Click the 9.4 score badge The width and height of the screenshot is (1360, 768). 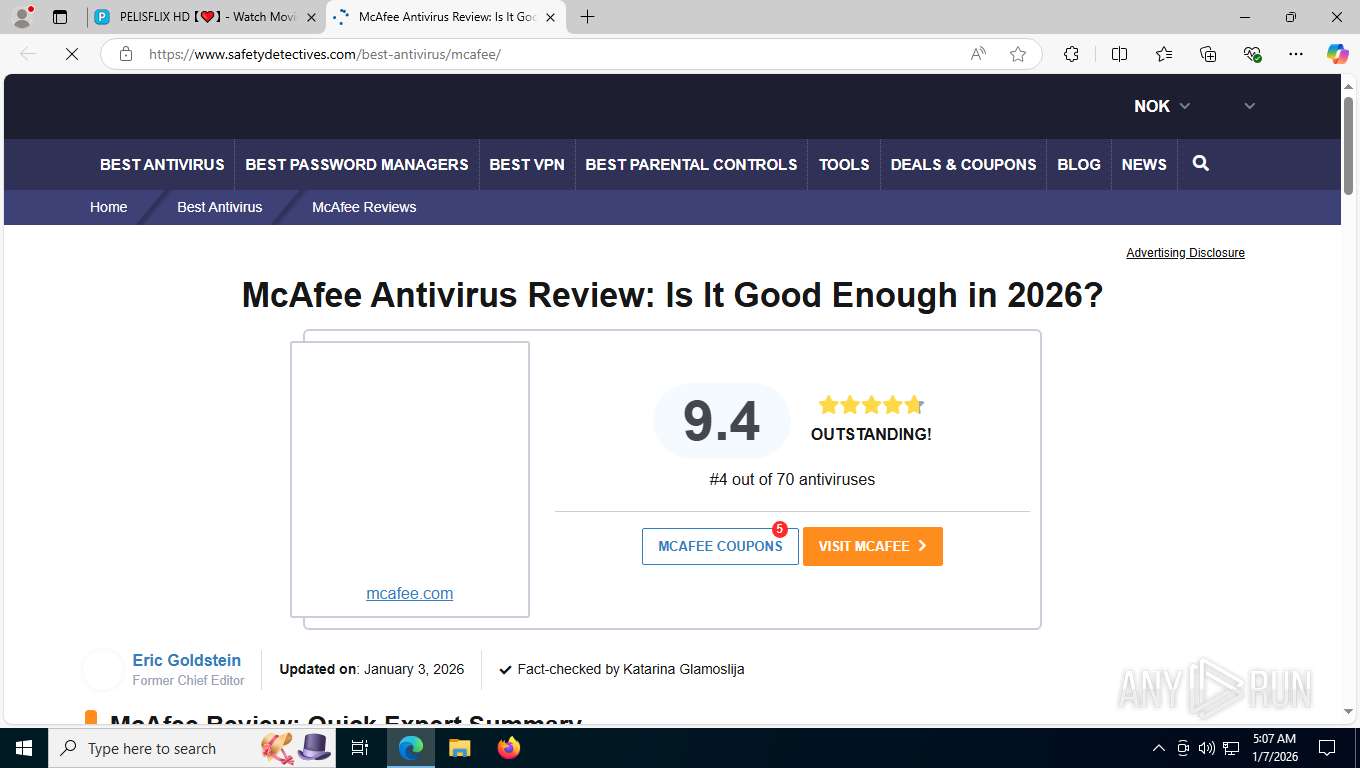722,420
